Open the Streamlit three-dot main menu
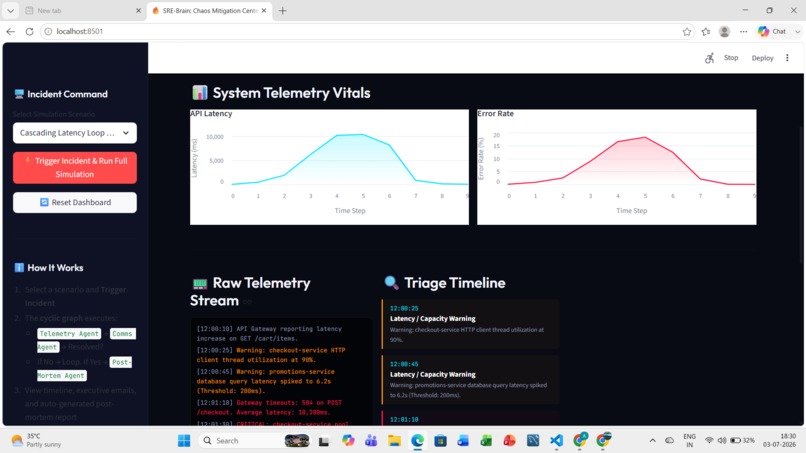 pos(787,58)
